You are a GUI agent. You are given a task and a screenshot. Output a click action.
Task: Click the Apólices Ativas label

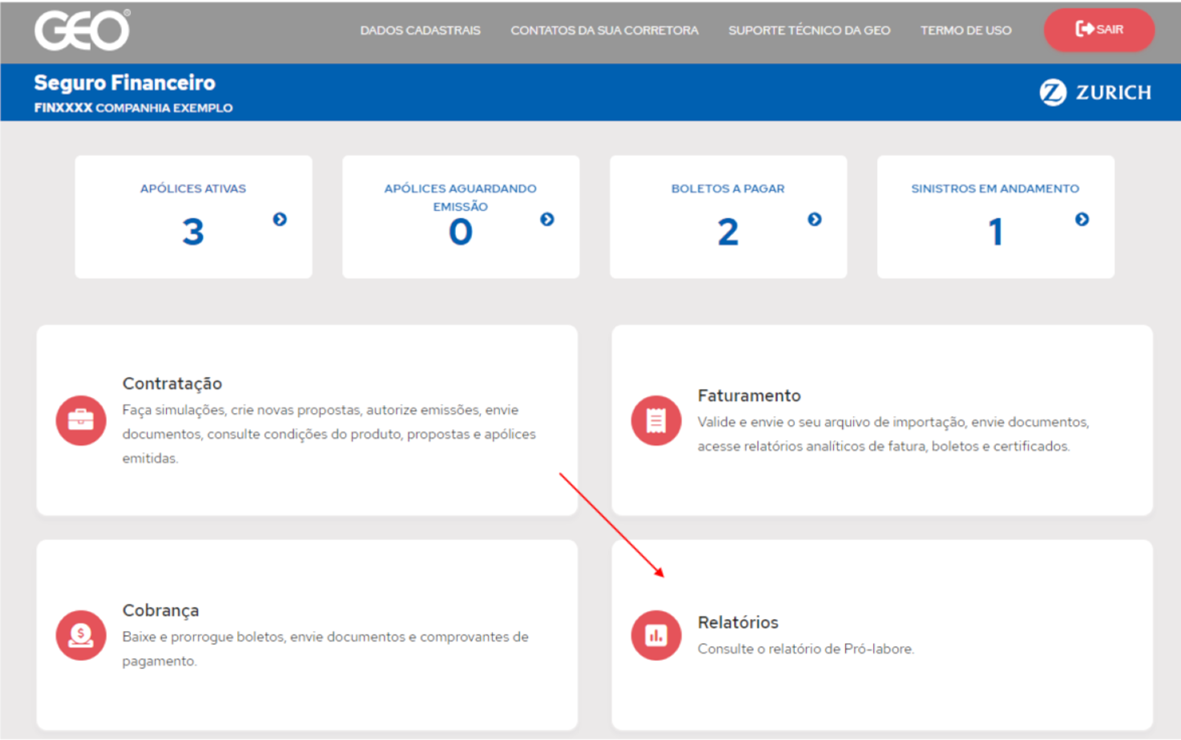coord(193,188)
